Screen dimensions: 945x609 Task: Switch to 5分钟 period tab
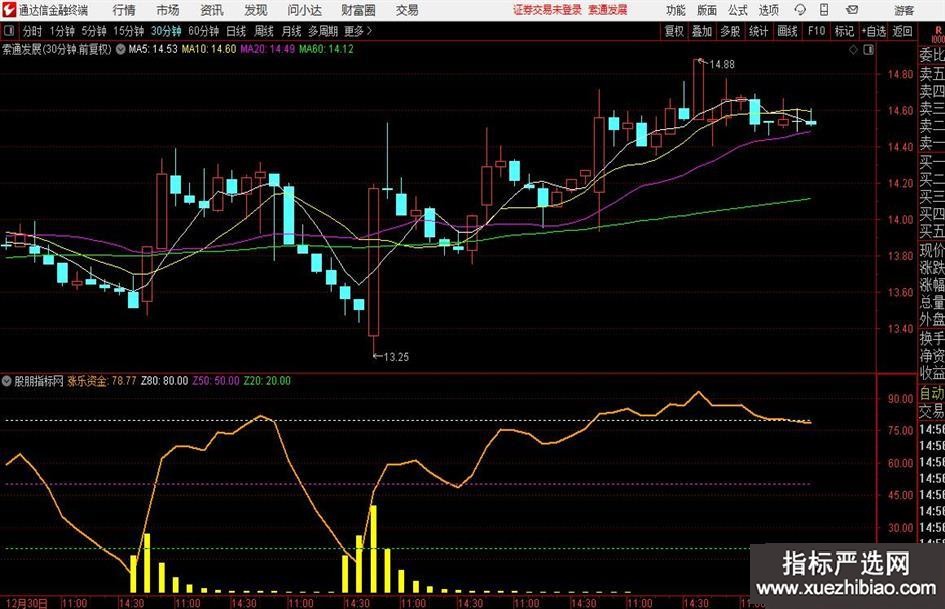(x=94, y=31)
